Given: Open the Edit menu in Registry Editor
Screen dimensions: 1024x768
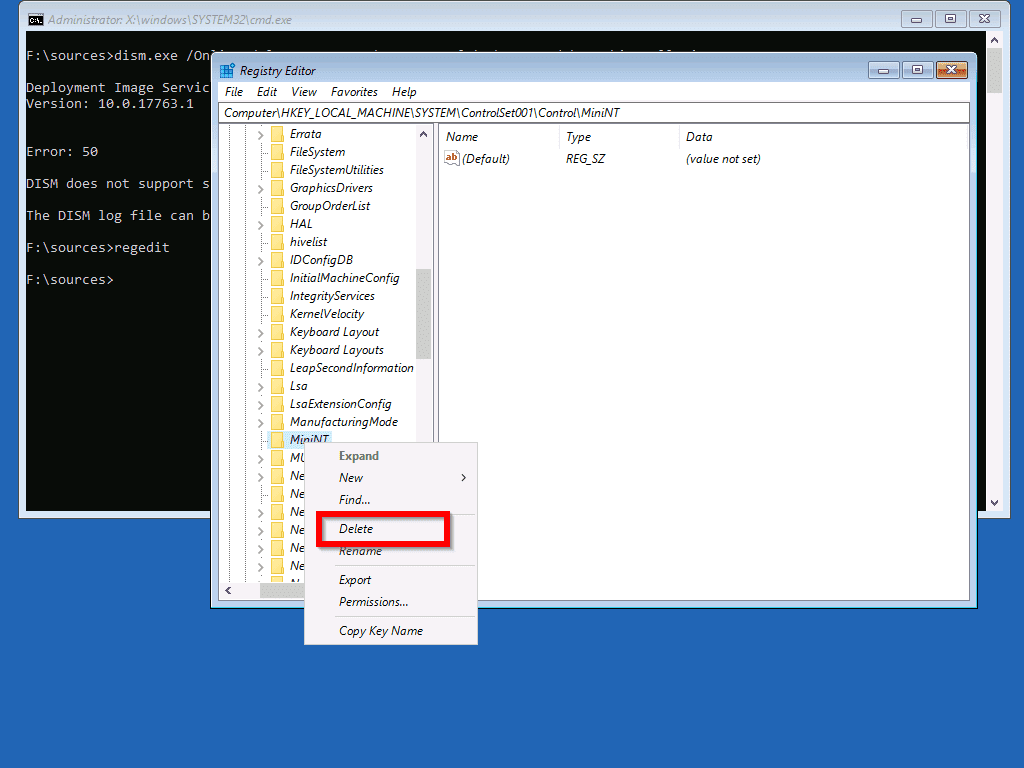Looking at the screenshot, I should coord(266,92).
